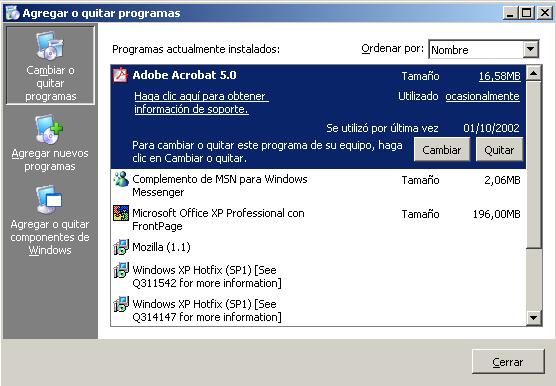
Task: Select Windows XP Hotfix Q311542 entry
Action: [x=318, y=276]
